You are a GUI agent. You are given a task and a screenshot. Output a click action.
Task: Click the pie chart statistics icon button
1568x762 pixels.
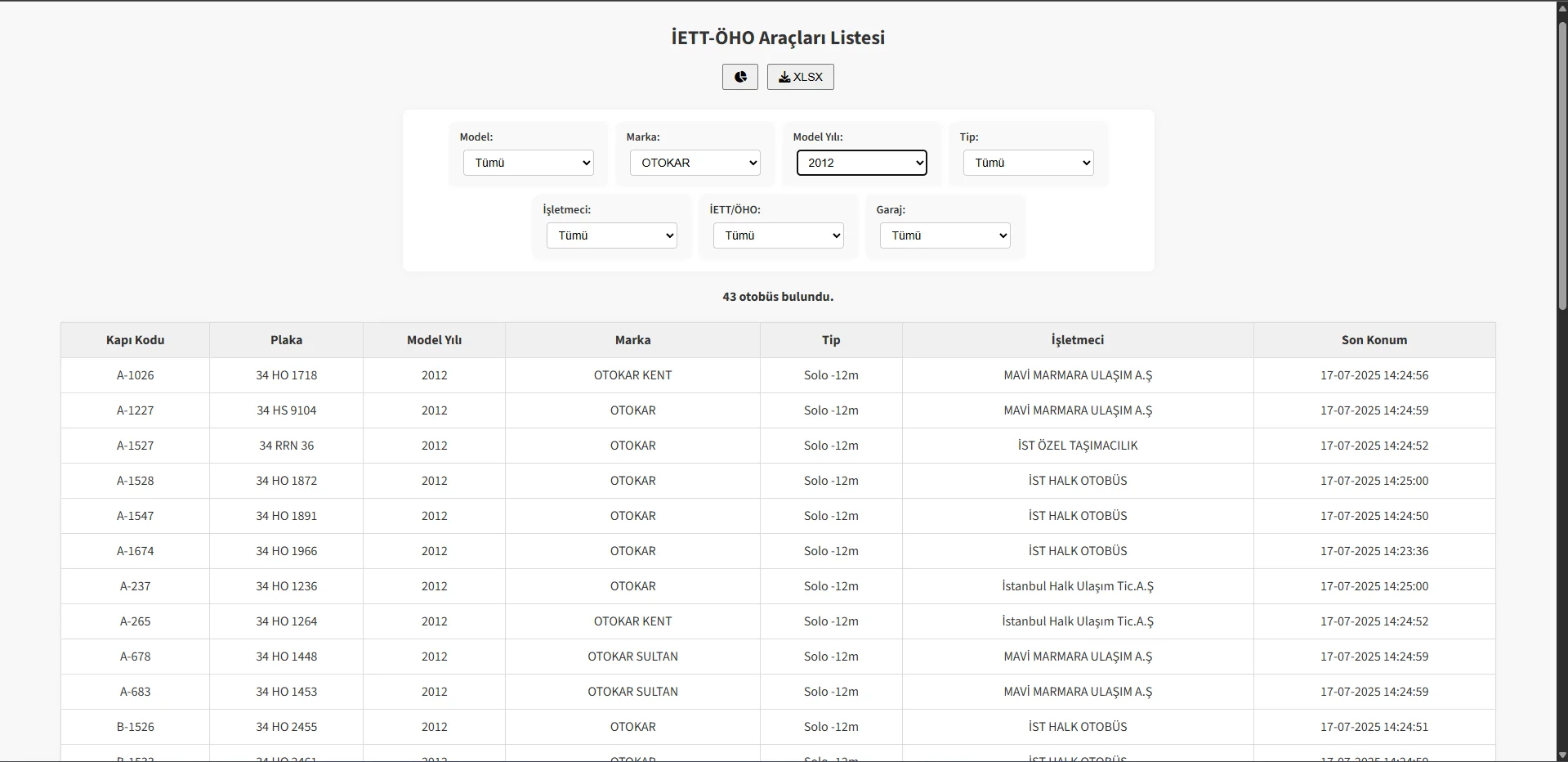pyautogui.click(x=739, y=77)
